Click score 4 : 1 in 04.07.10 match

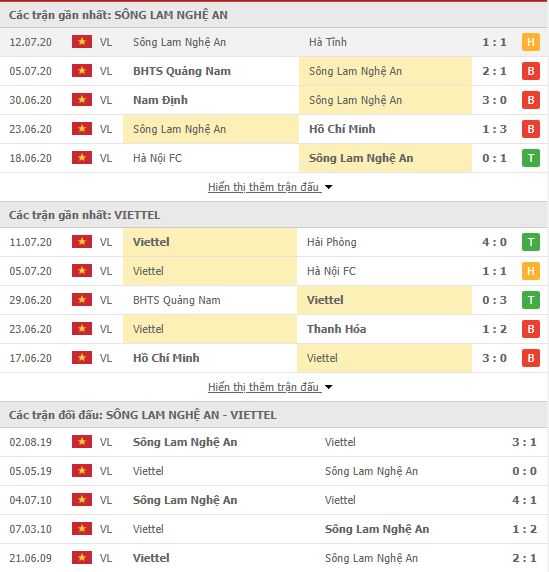524,500
